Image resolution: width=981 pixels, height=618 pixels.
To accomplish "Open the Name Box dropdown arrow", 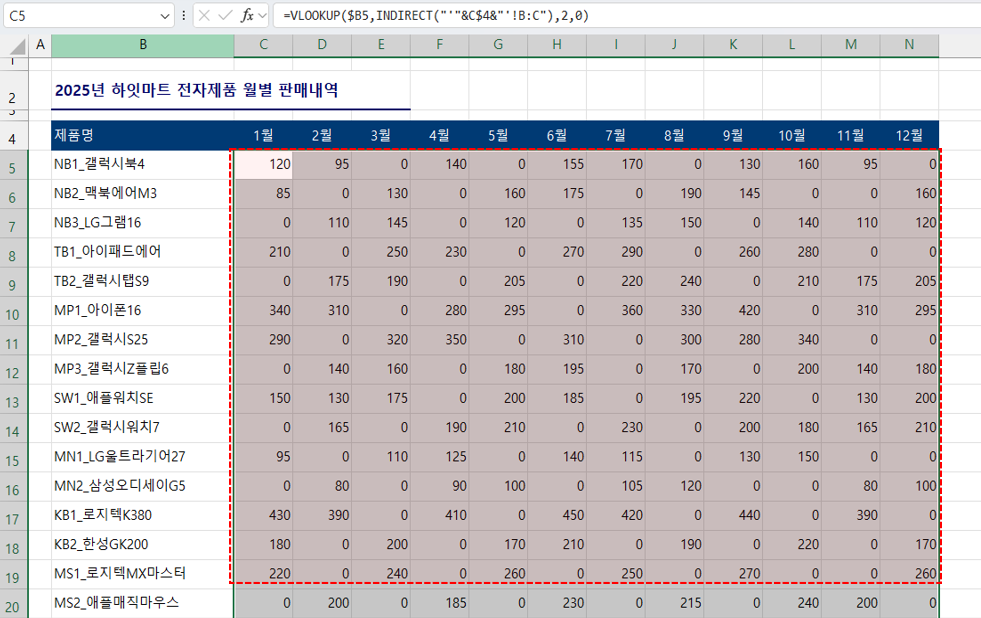I will [164, 14].
